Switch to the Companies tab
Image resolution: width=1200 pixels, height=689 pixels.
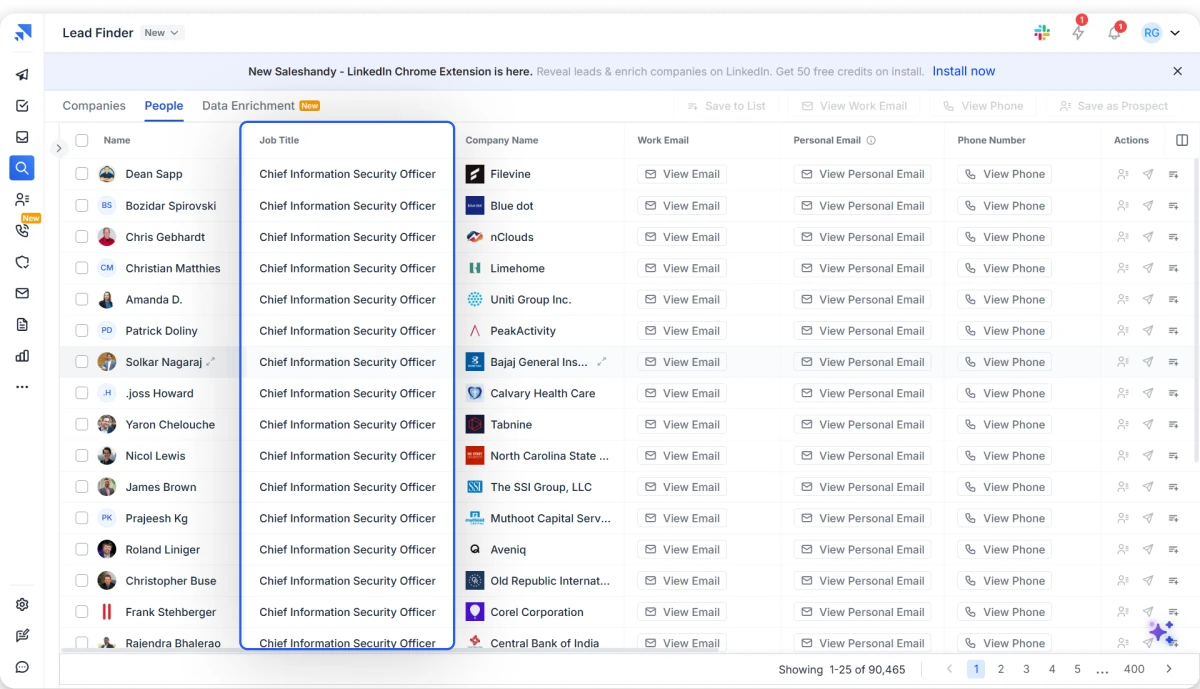94,106
